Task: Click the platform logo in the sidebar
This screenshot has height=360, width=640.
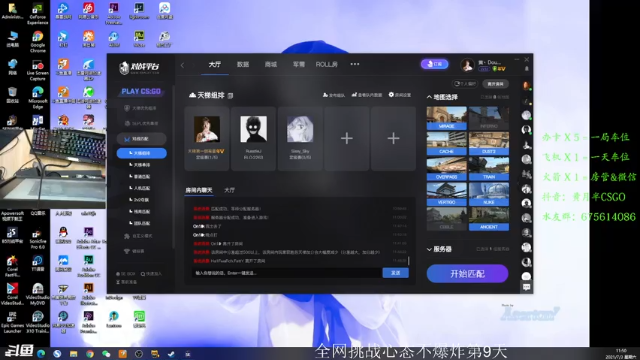Action: 140,68
